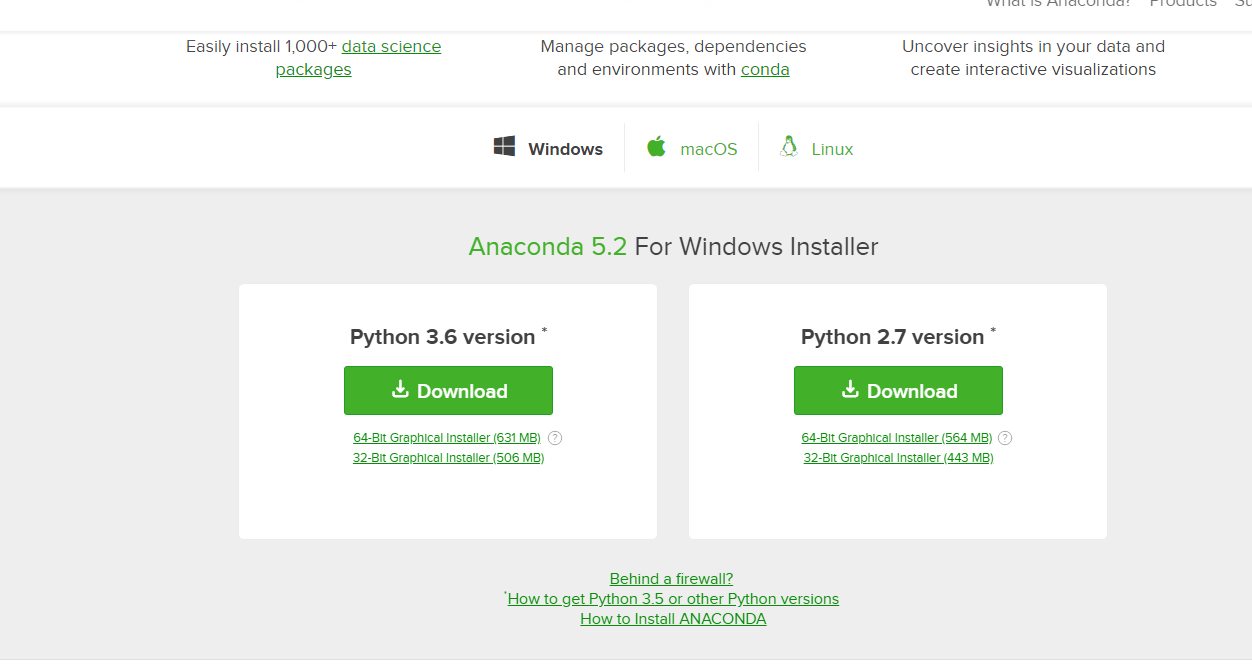
Task: Click the help icon beside 564 MB installer
Action: [1005, 438]
